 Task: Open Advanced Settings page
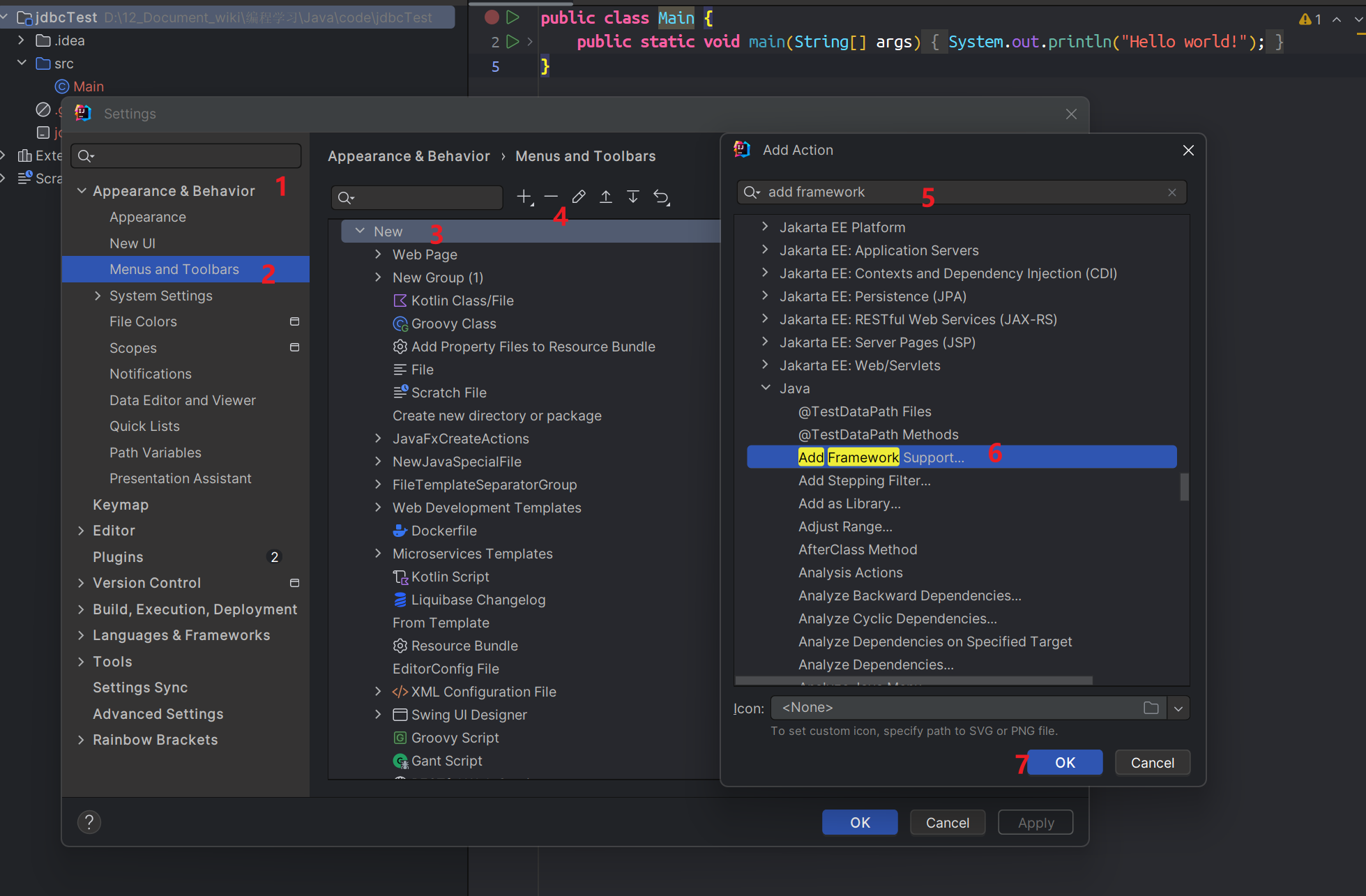[158, 714]
